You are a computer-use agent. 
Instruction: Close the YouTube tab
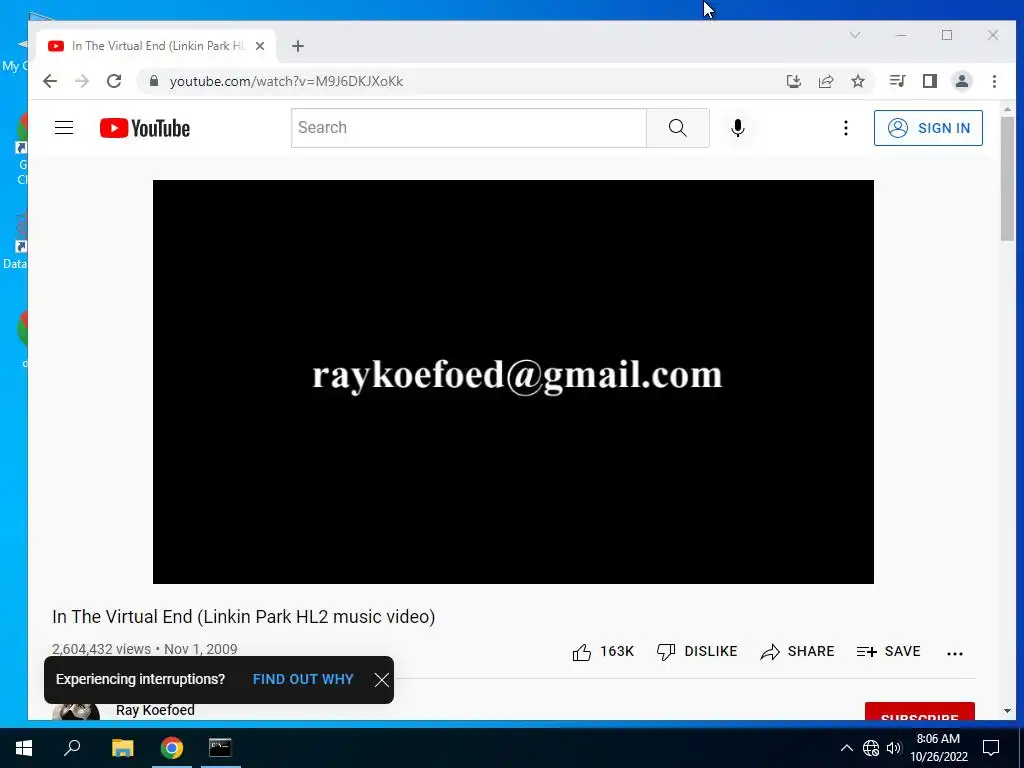click(x=260, y=46)
